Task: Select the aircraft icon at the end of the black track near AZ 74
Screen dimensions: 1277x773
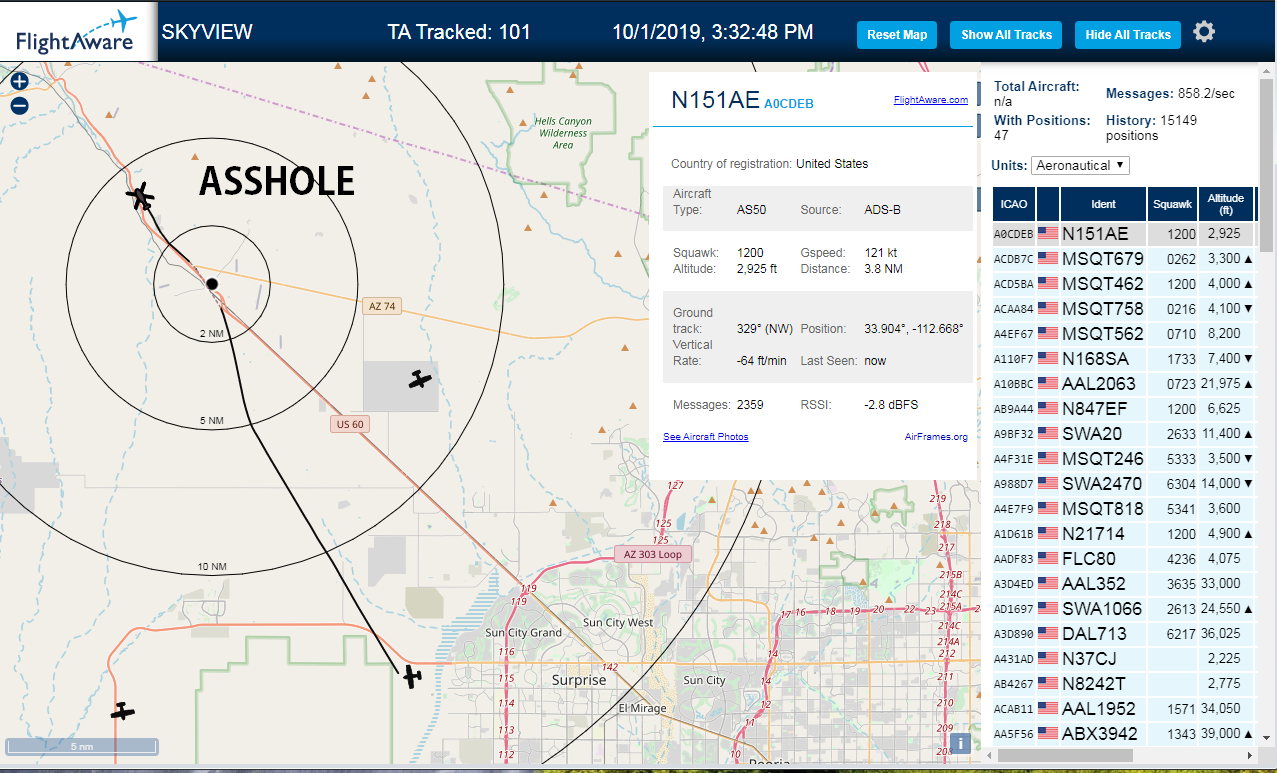Action: [141, 197]
